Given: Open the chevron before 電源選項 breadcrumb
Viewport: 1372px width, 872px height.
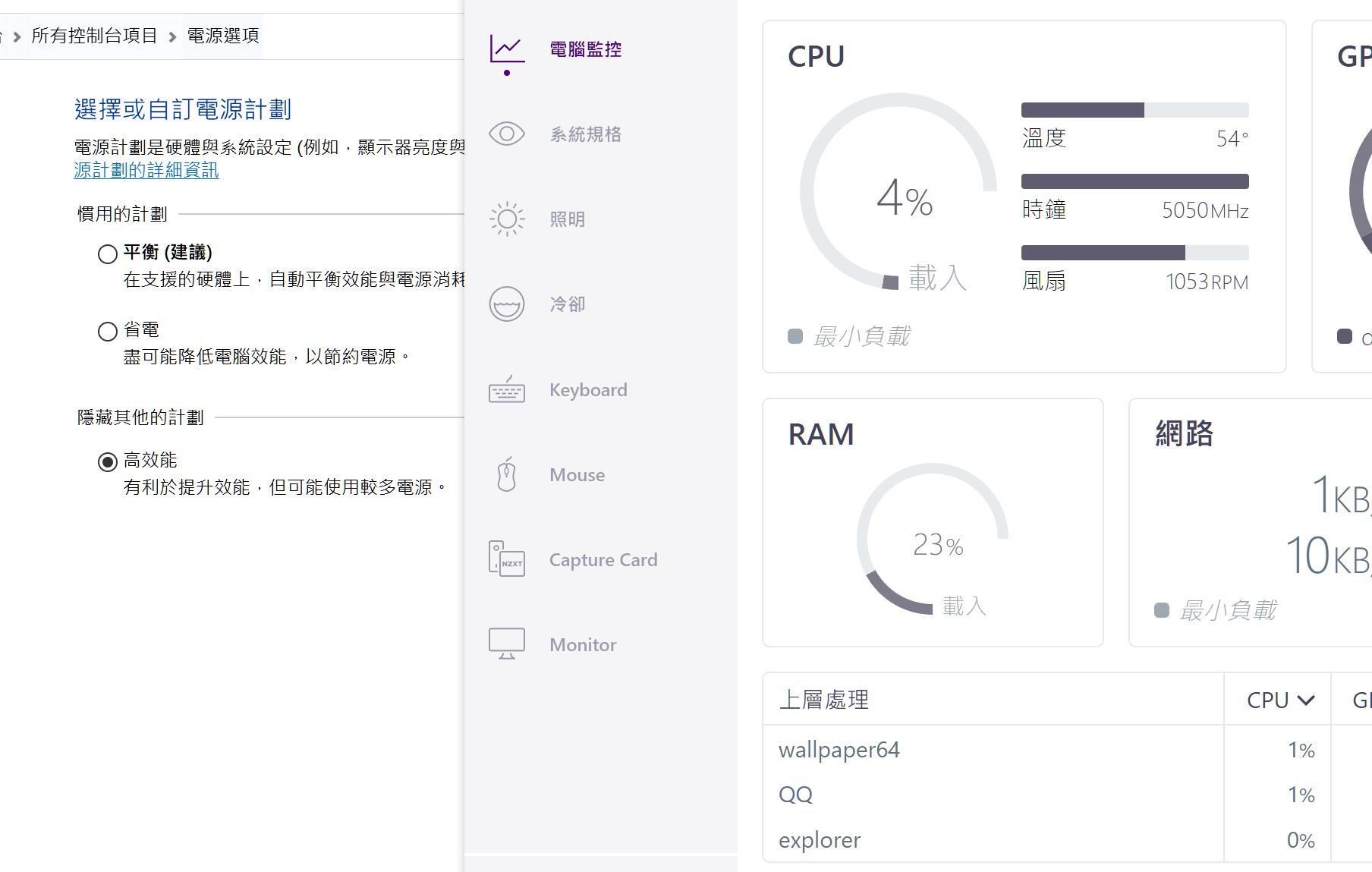Looking at the screenshot, I should pyautogui.click(x=172, y=36).
